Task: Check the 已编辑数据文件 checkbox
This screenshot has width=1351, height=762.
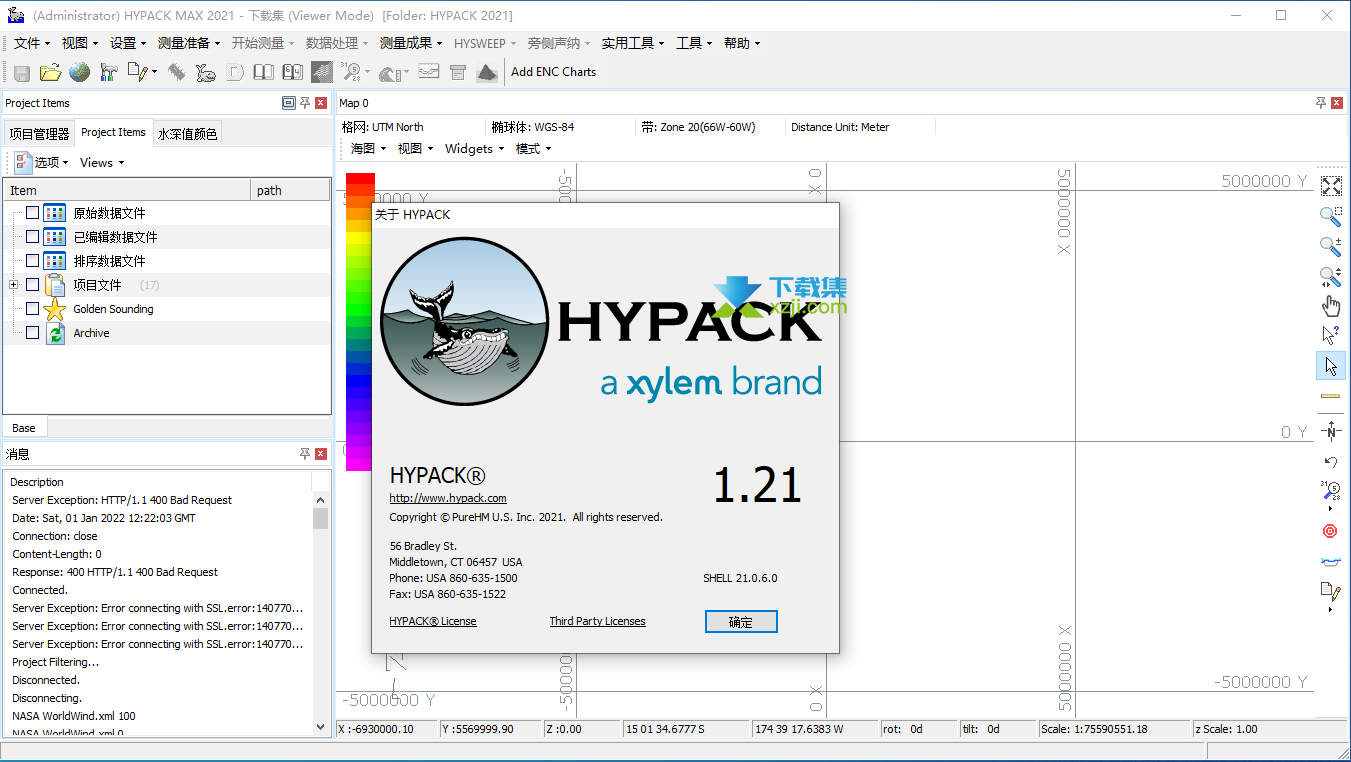Action: pos(32,237)
